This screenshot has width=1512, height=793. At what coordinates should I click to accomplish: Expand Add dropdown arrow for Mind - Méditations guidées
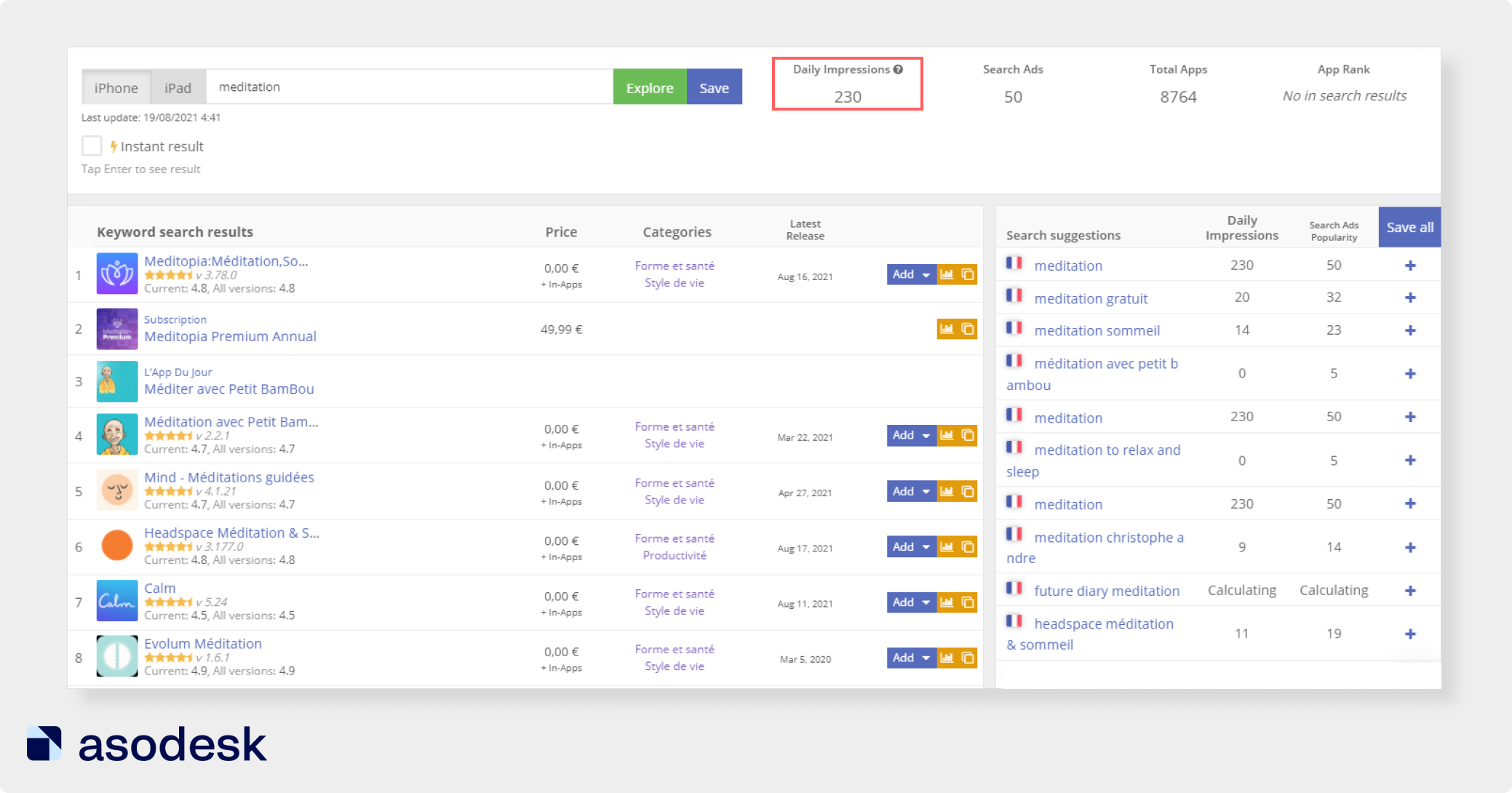(926, 491)
